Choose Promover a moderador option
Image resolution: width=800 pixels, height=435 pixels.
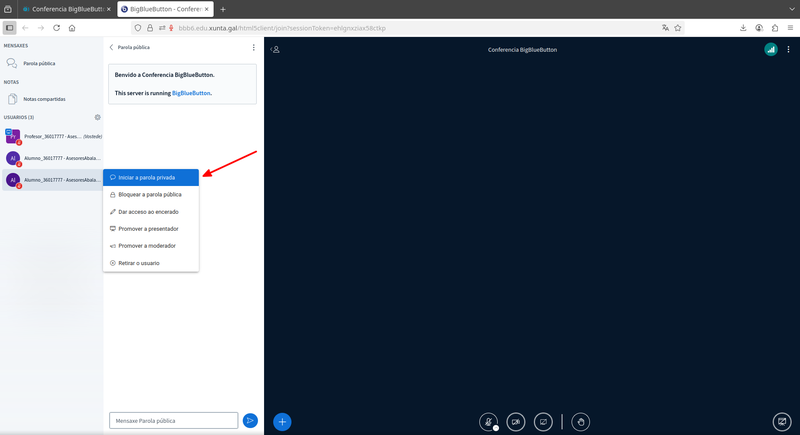coord(146,246)
